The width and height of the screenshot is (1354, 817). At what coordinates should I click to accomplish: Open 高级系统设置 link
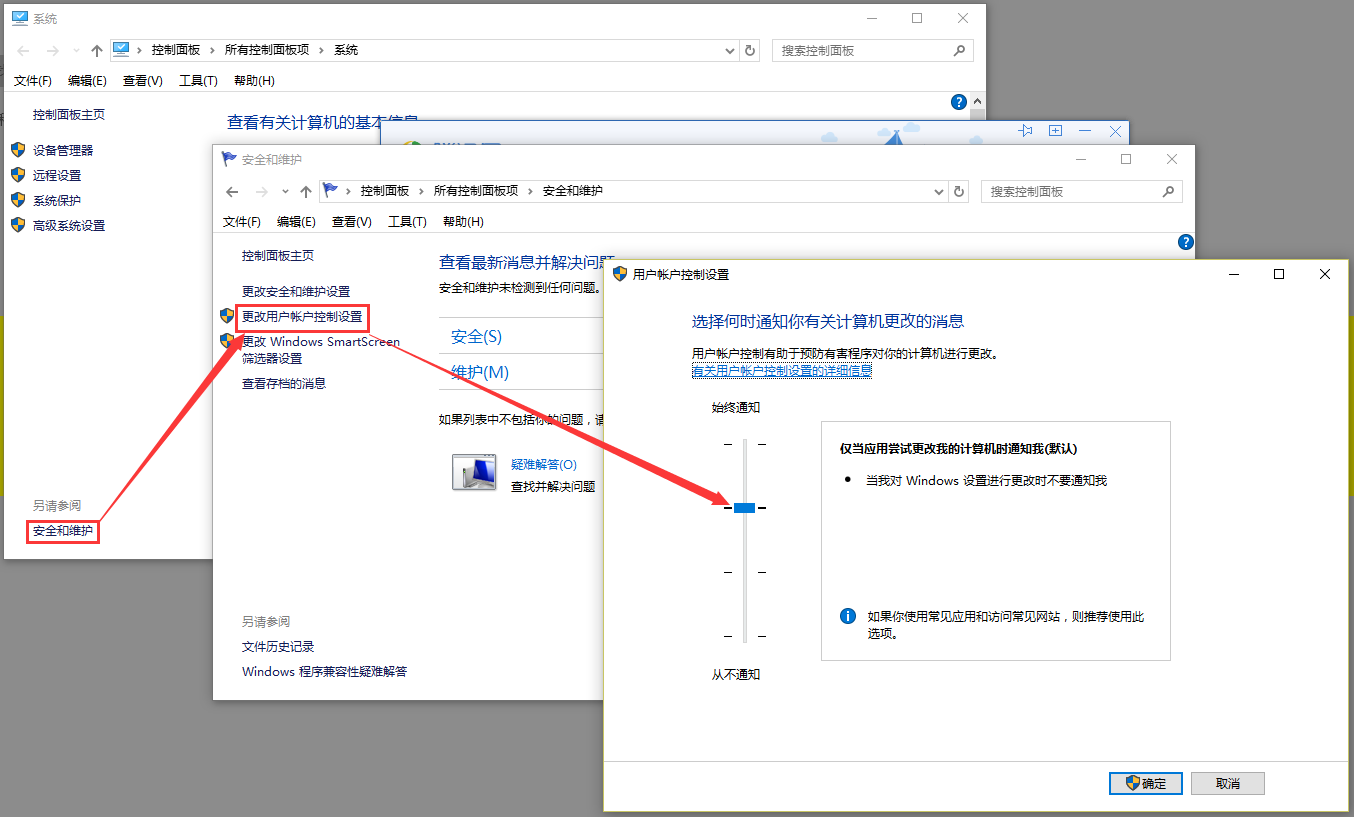coord(69,225)
